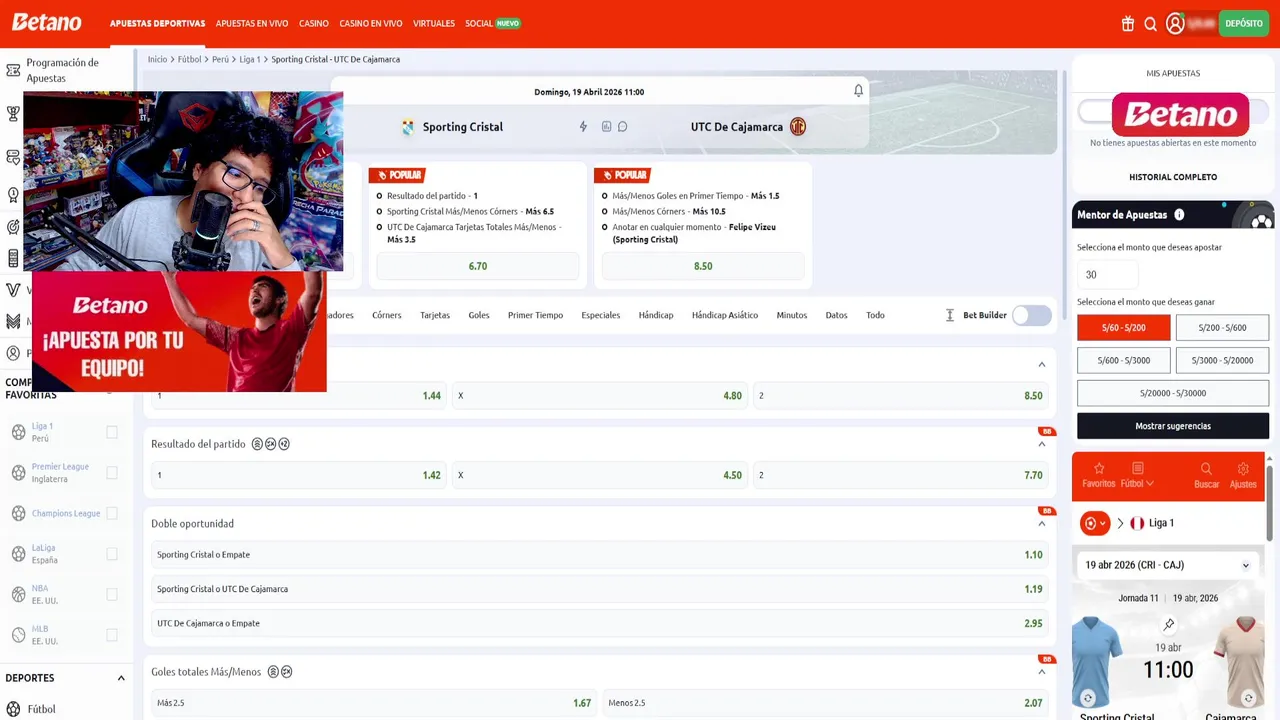Image resolution: width=1280 pixels, height=720 pixels.
Task: Open the VIRTUALES menu item
Action: click(x=434, y=23)
